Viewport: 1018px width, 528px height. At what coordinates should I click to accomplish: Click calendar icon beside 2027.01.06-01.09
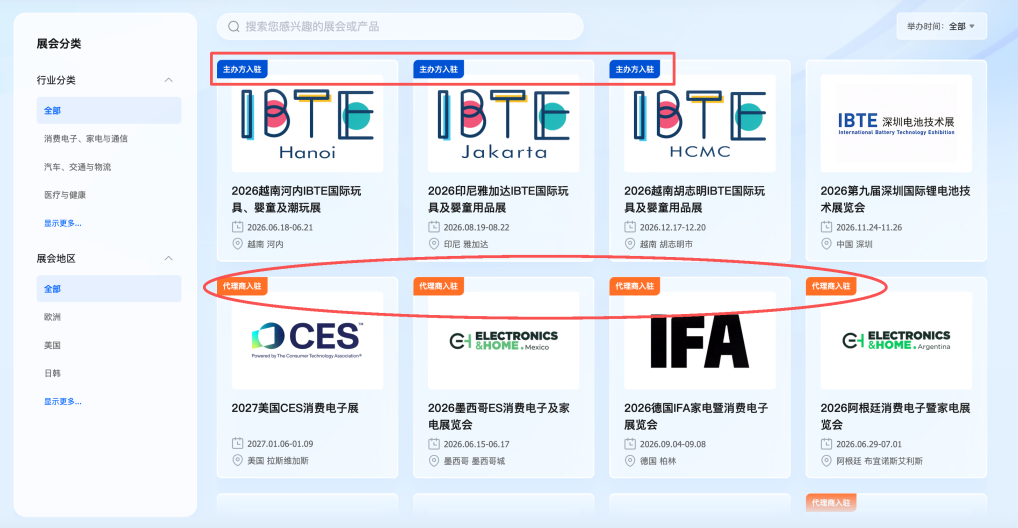coord(237,444)
